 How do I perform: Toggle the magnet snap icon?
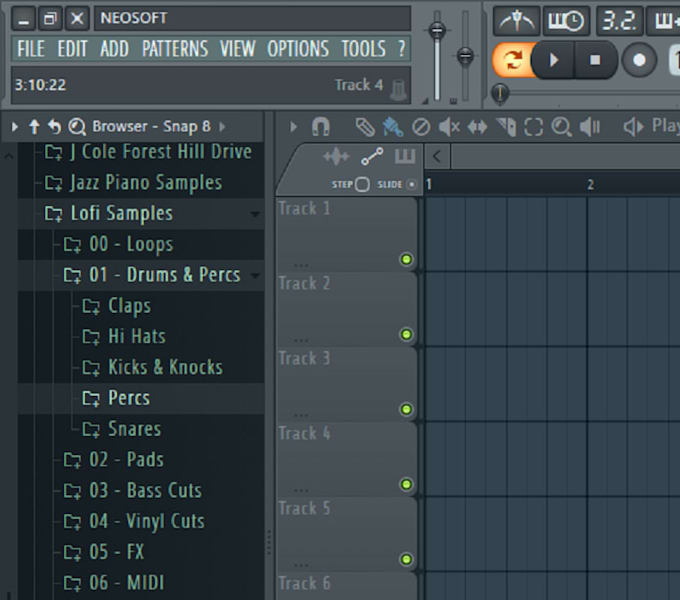pos(321,127)
